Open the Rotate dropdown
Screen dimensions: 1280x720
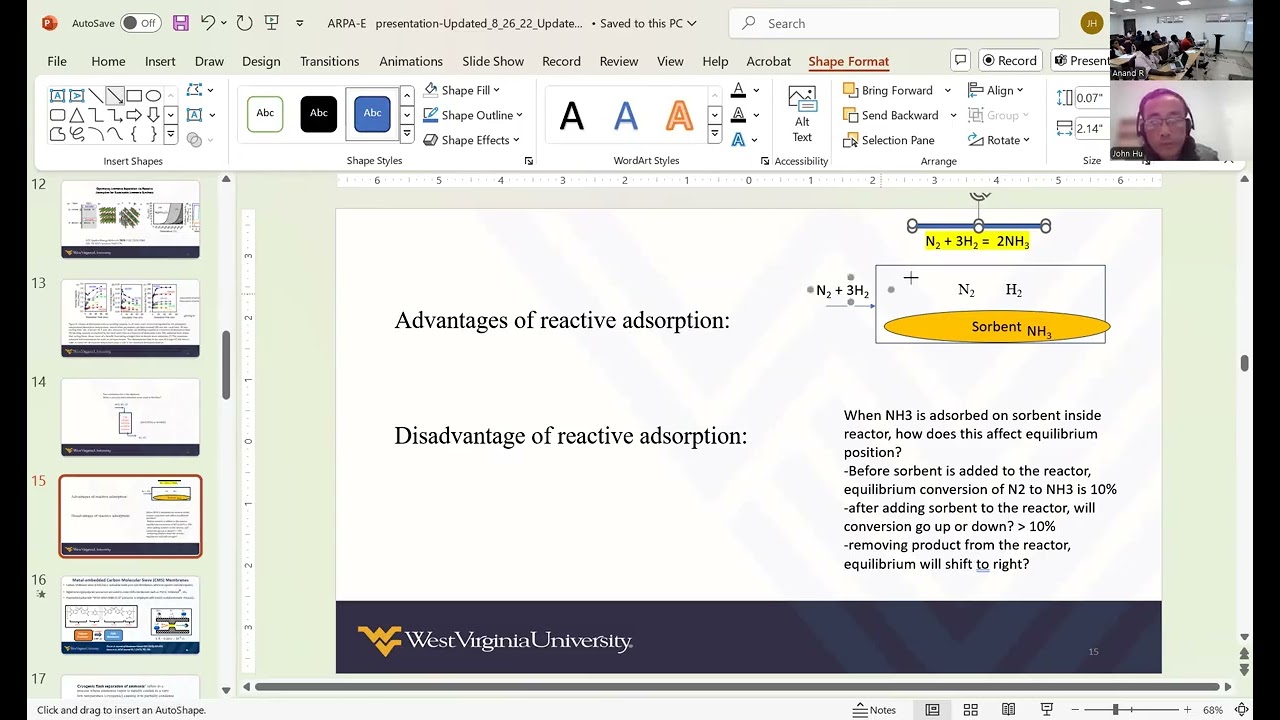pos(1000,140)
